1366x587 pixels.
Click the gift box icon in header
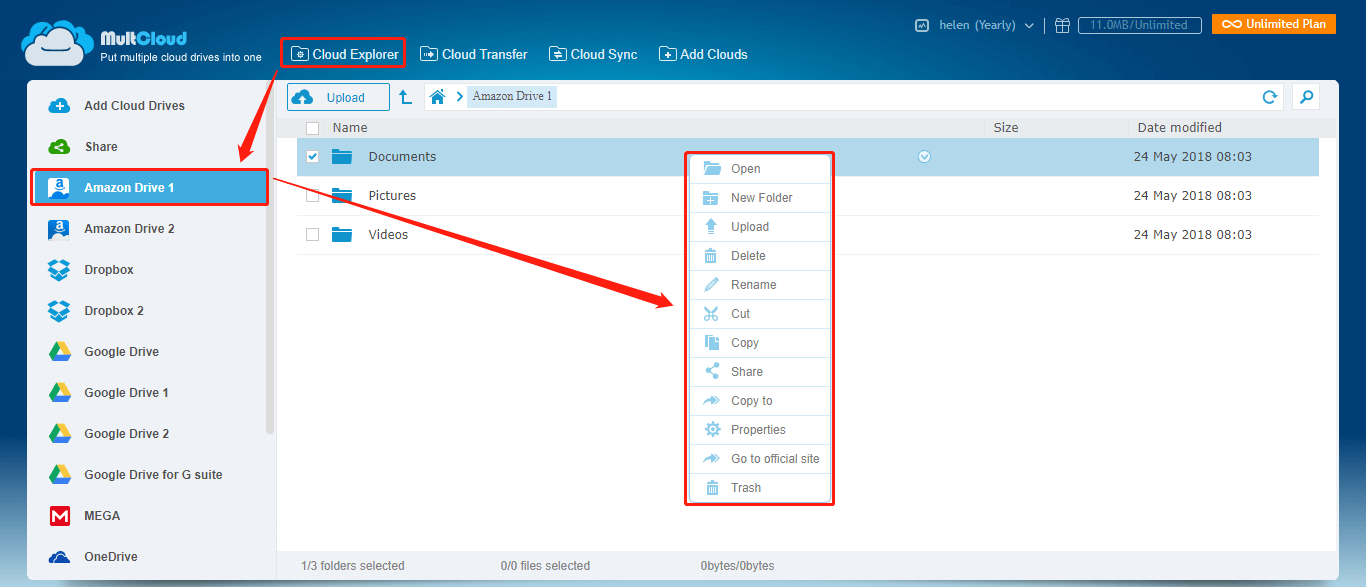1062,25
